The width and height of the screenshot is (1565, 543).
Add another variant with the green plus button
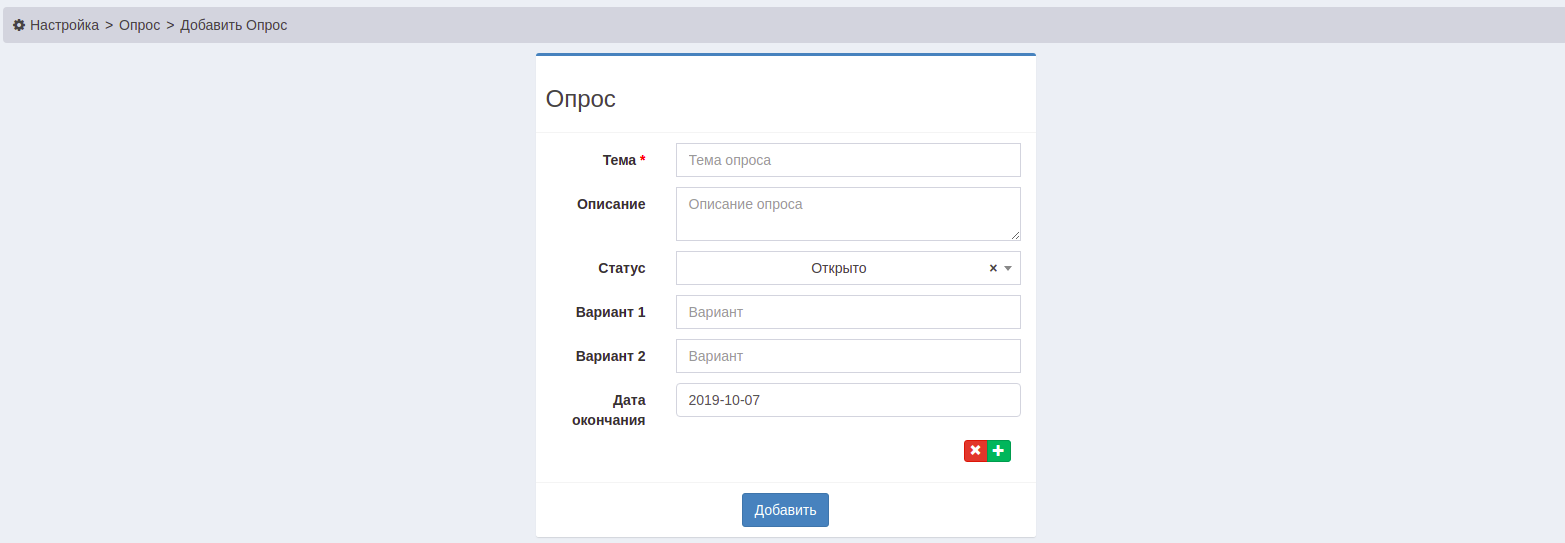[999, 451]
